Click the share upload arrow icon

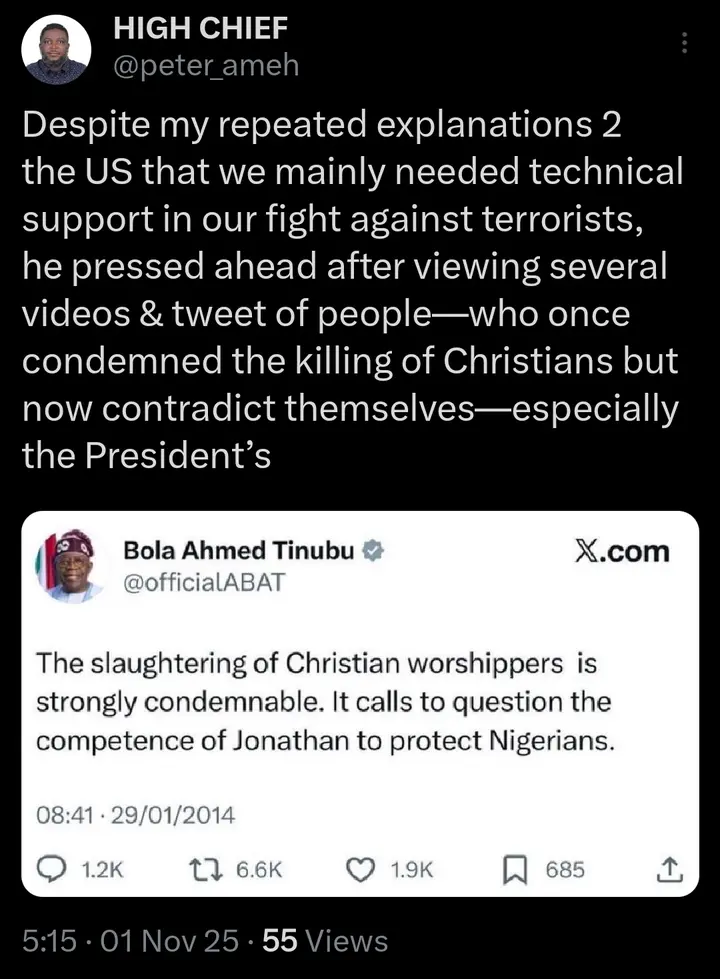(670, 870)
